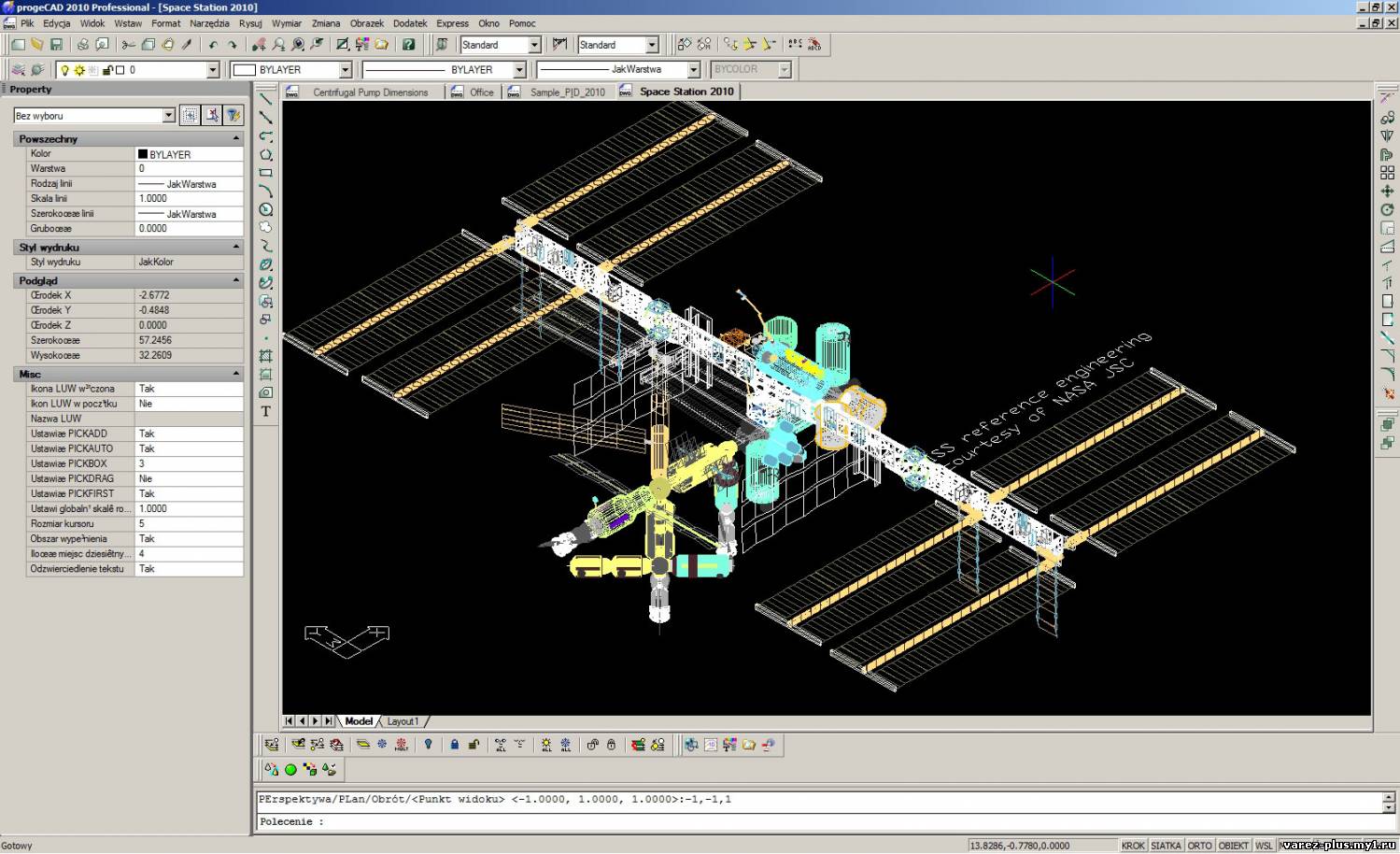Open the Rysuj menu
This screenshot has width=1400, height=854.
[x=250, y=23]
